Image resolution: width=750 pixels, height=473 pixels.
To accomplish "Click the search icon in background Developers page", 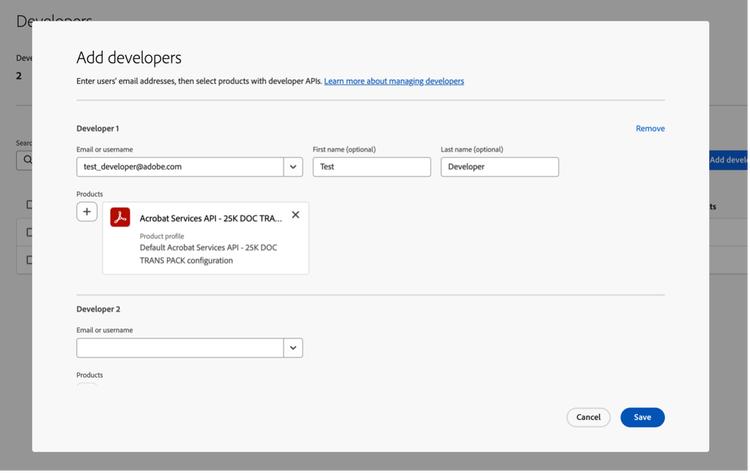I will [x=28, y=160].
